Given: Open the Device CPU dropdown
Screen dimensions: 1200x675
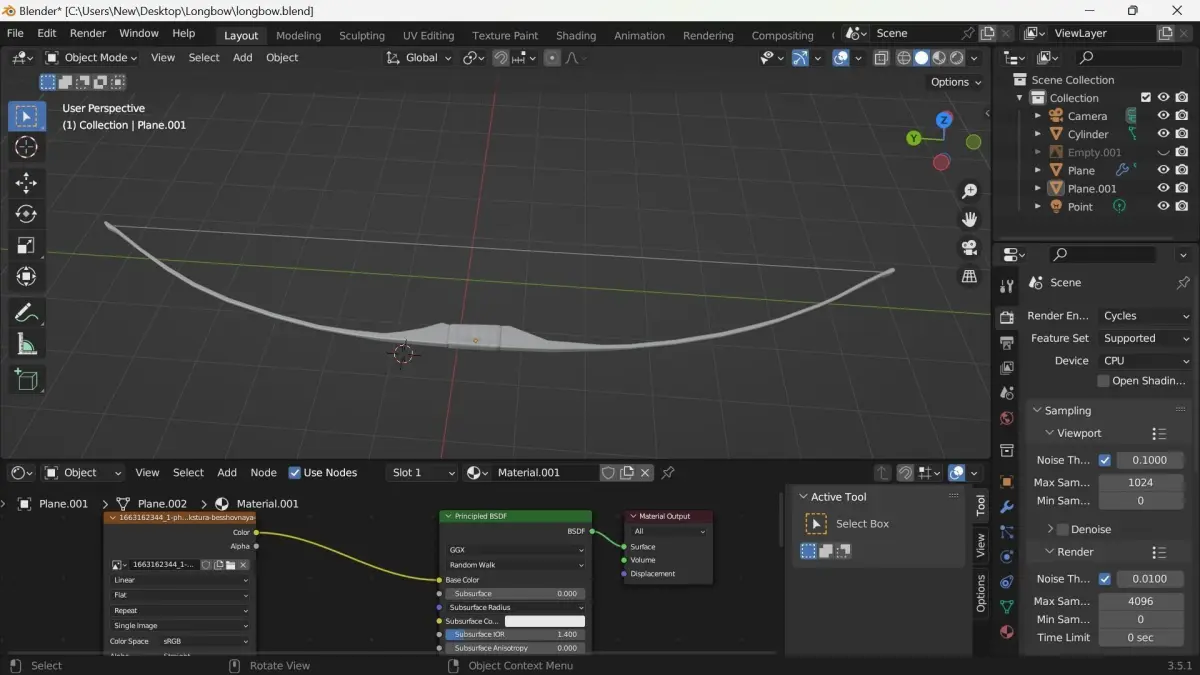Looking at the screenshot, I should pos(1146,361).
